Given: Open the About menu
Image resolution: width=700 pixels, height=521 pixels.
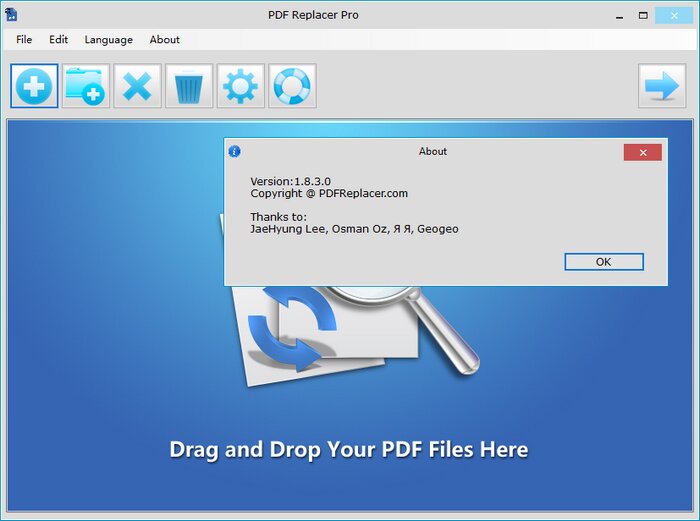Looking at the screenshot, I should point(165,40).
